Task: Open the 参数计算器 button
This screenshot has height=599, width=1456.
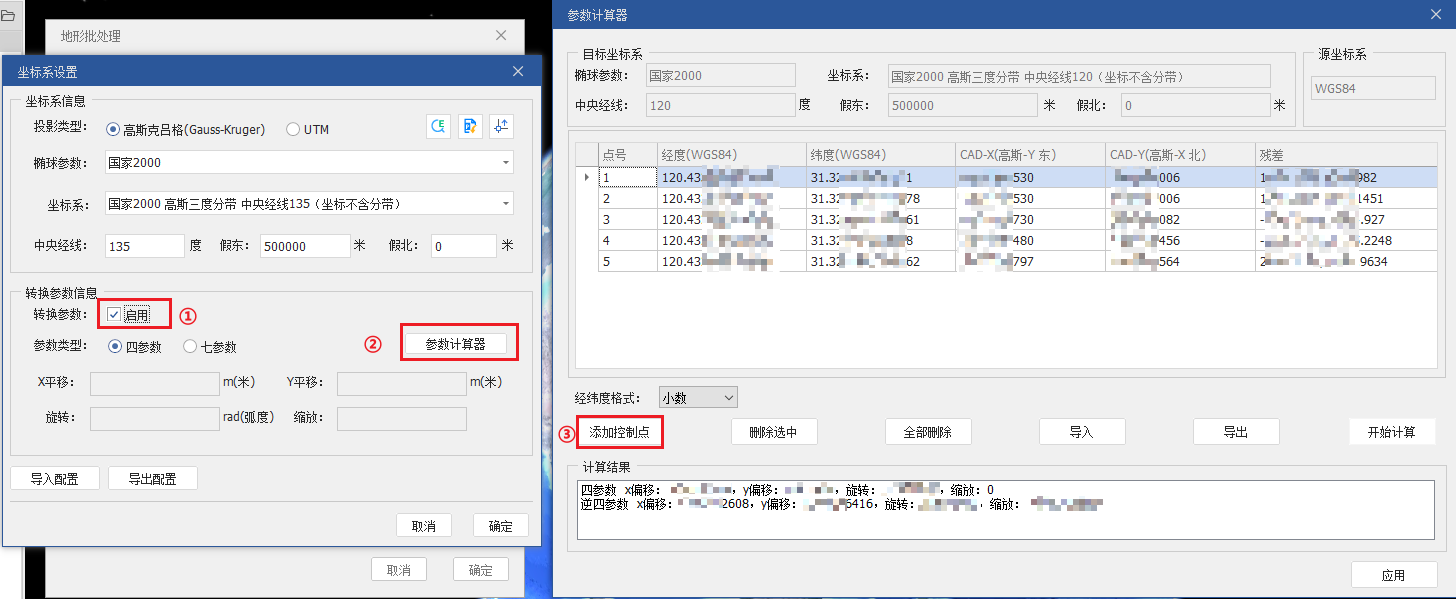Action: (x=455, y=344)
